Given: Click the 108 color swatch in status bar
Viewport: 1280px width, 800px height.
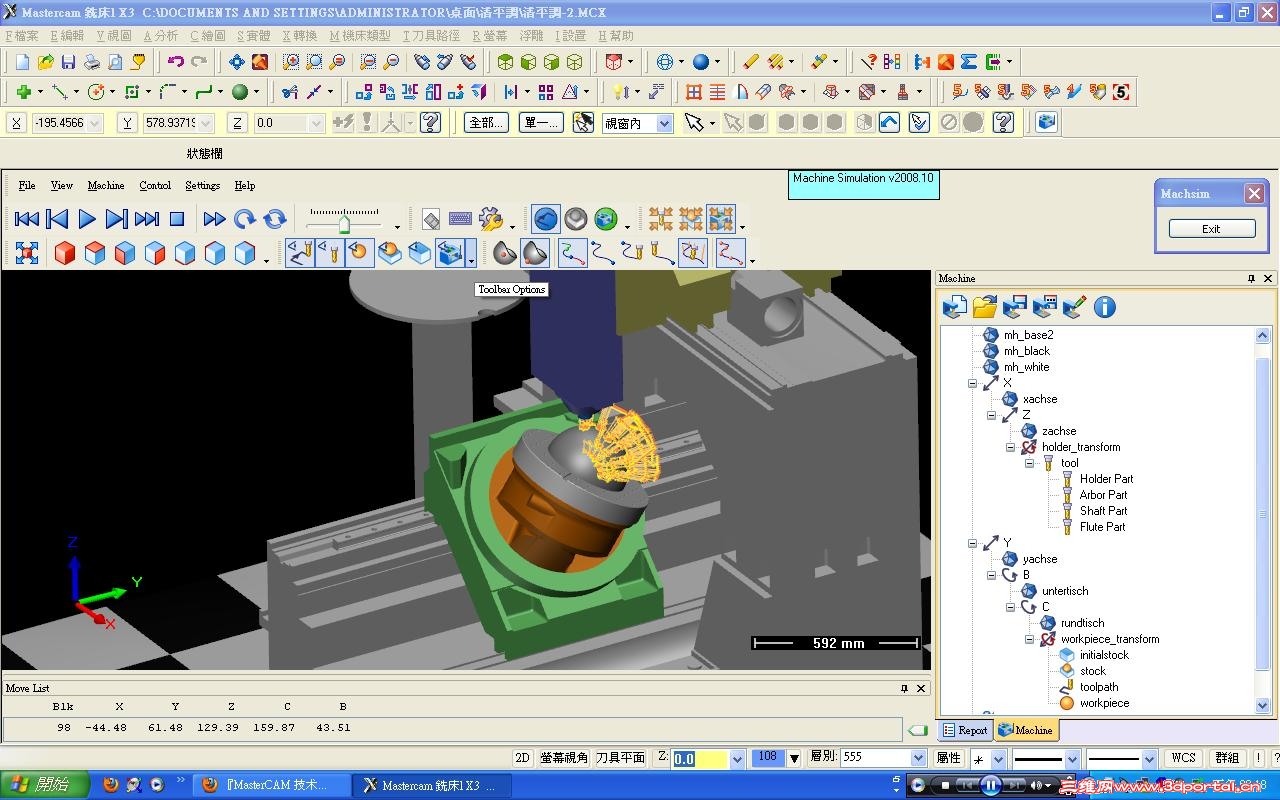Looking at the screenshot, I should point(768,758).
